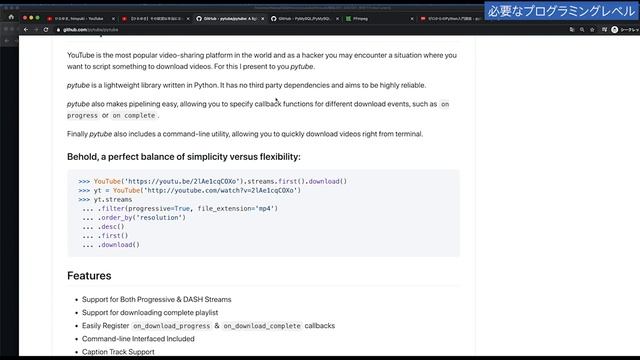Screen dimensions: 640x360
Task: Open the reading list icon in the toolbar
Action: tap(604, 30)
